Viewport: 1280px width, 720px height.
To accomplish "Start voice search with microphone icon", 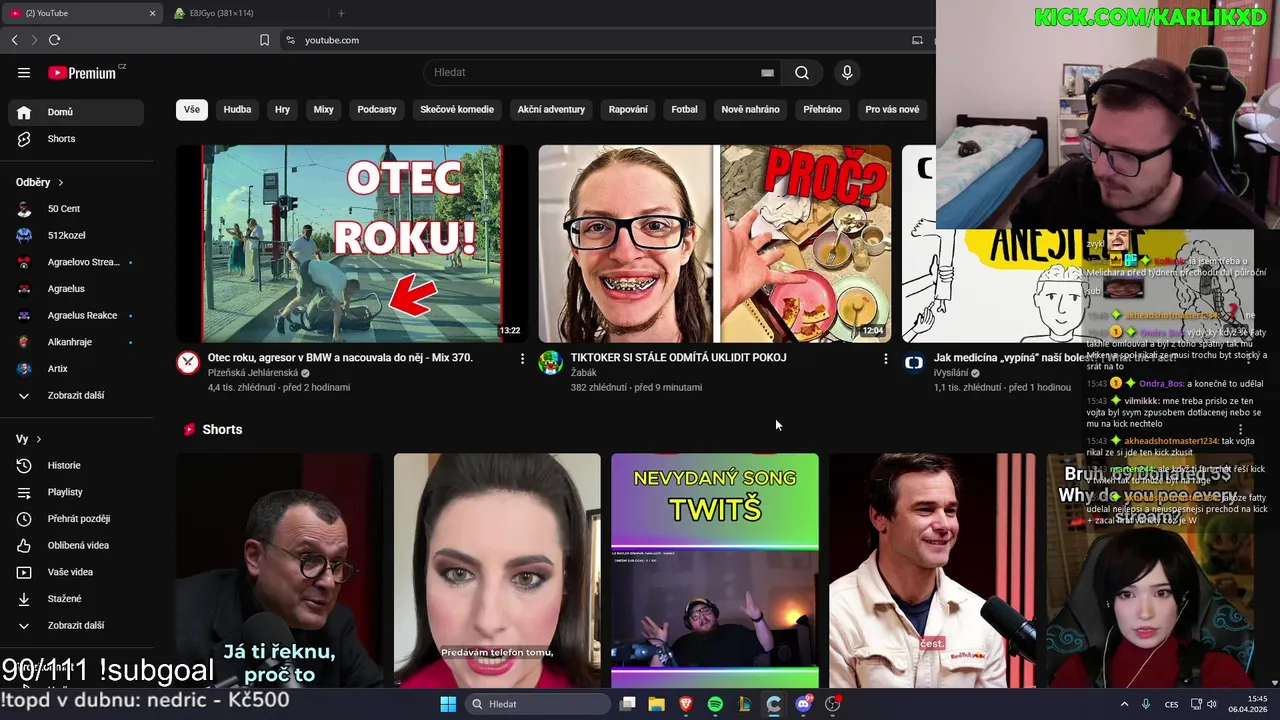I will [x=847, y=72].
